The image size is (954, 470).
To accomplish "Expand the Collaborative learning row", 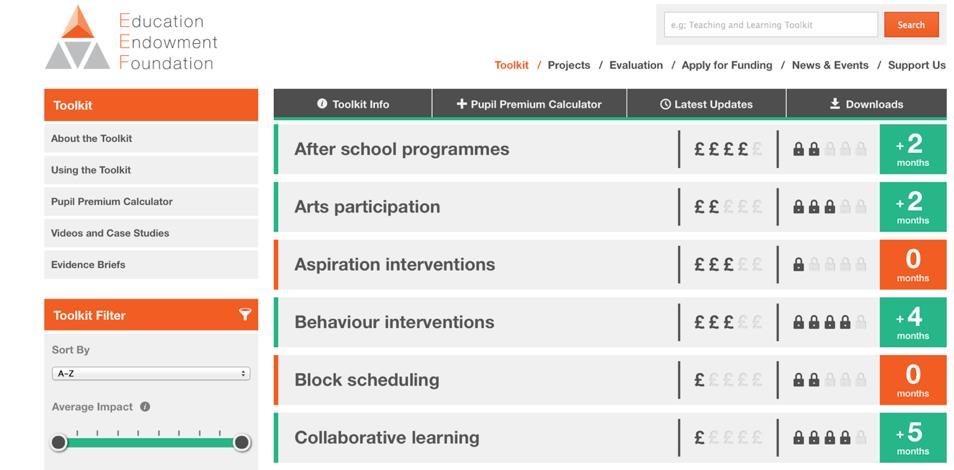I will click(610, 438).
